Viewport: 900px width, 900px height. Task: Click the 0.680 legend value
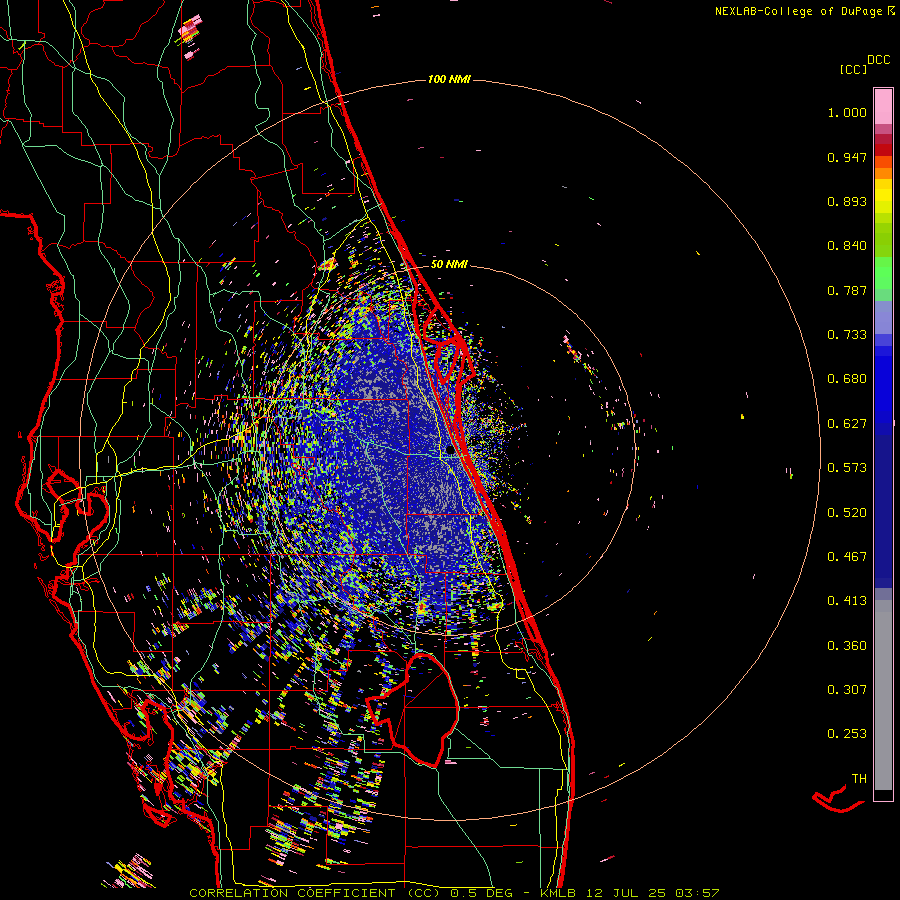[847, 379]
